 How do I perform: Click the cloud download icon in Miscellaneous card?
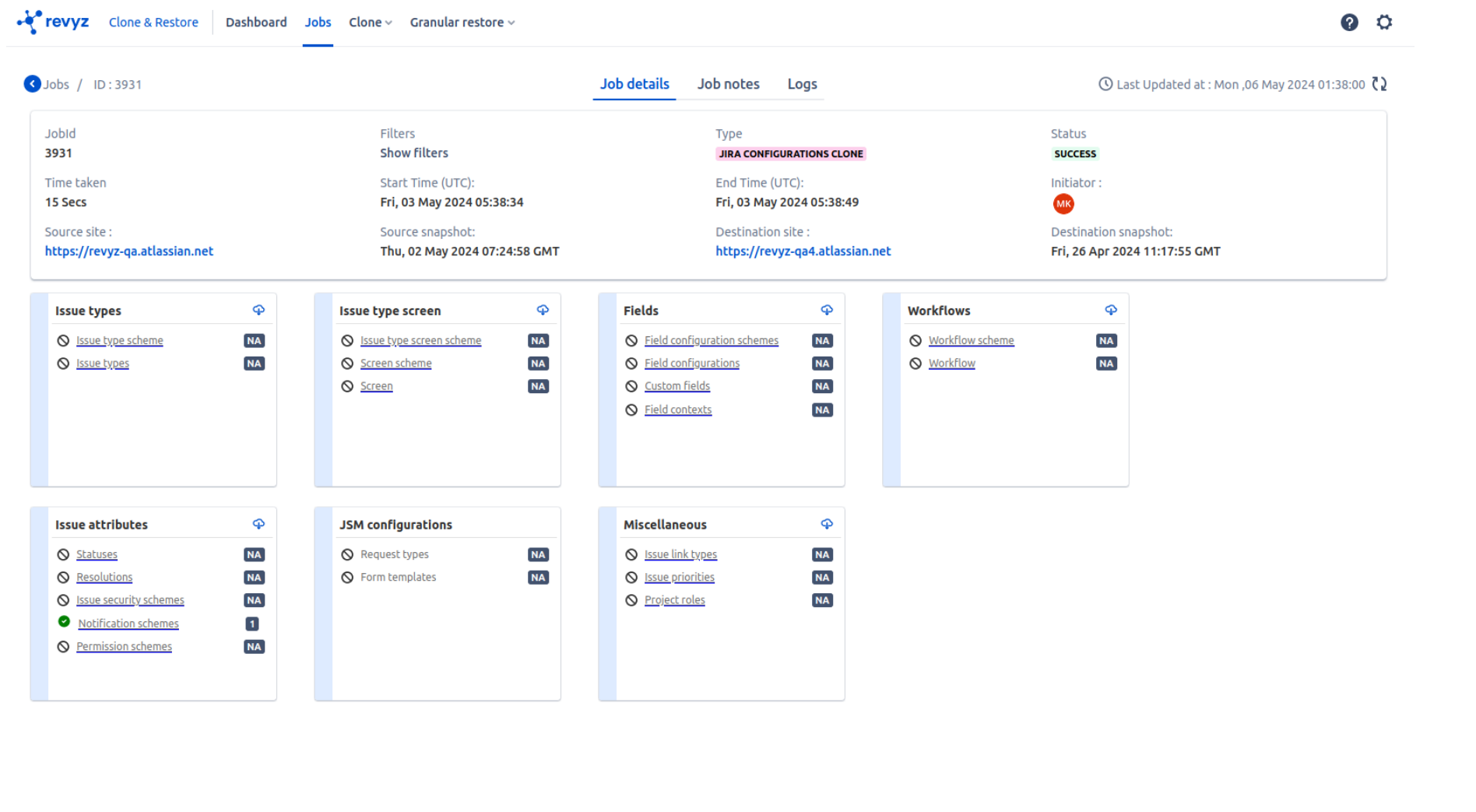click(826, 525)
